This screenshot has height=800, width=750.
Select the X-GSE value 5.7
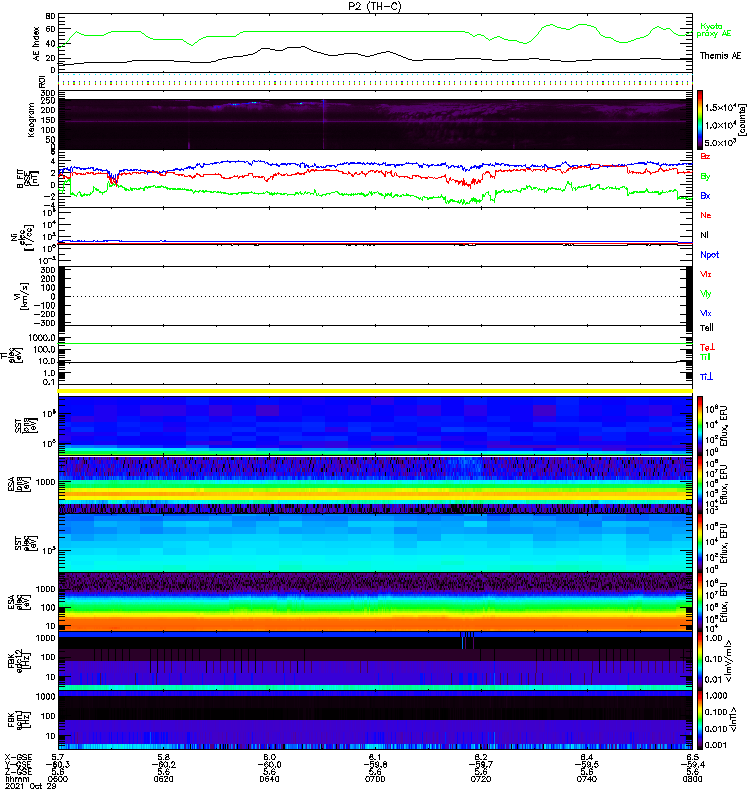[58, 757]
